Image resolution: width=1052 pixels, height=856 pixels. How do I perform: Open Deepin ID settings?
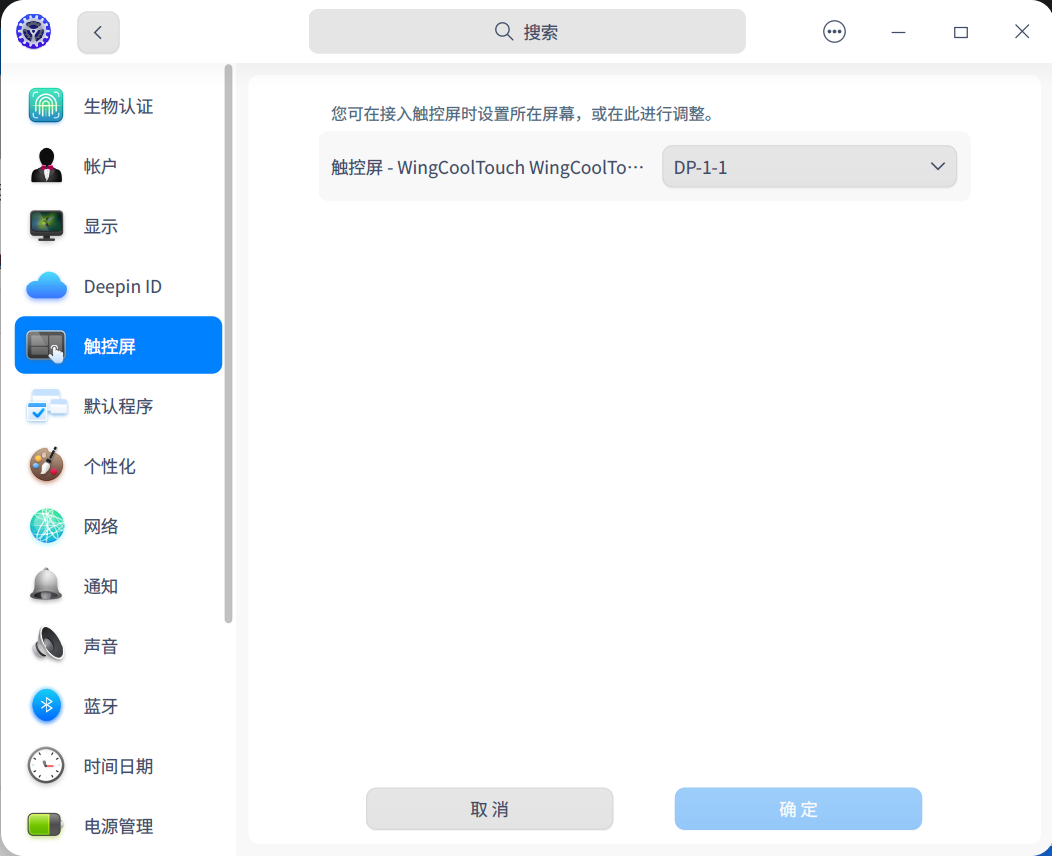tap(117, 285)
